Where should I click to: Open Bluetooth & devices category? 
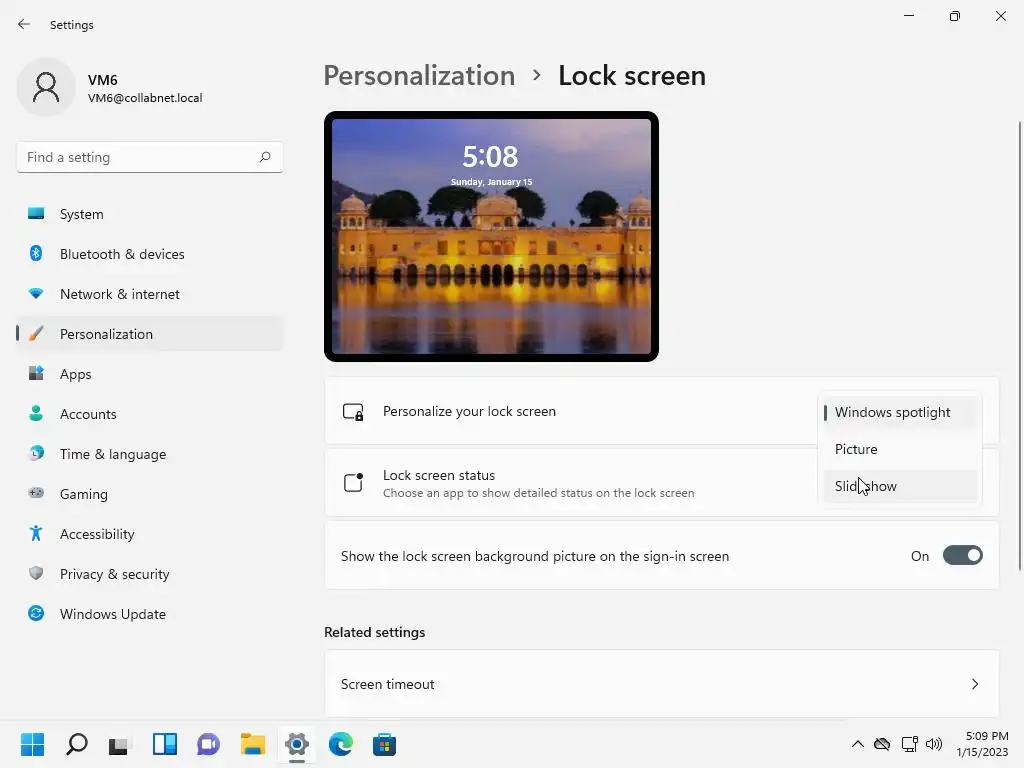[x=150, y=253]
